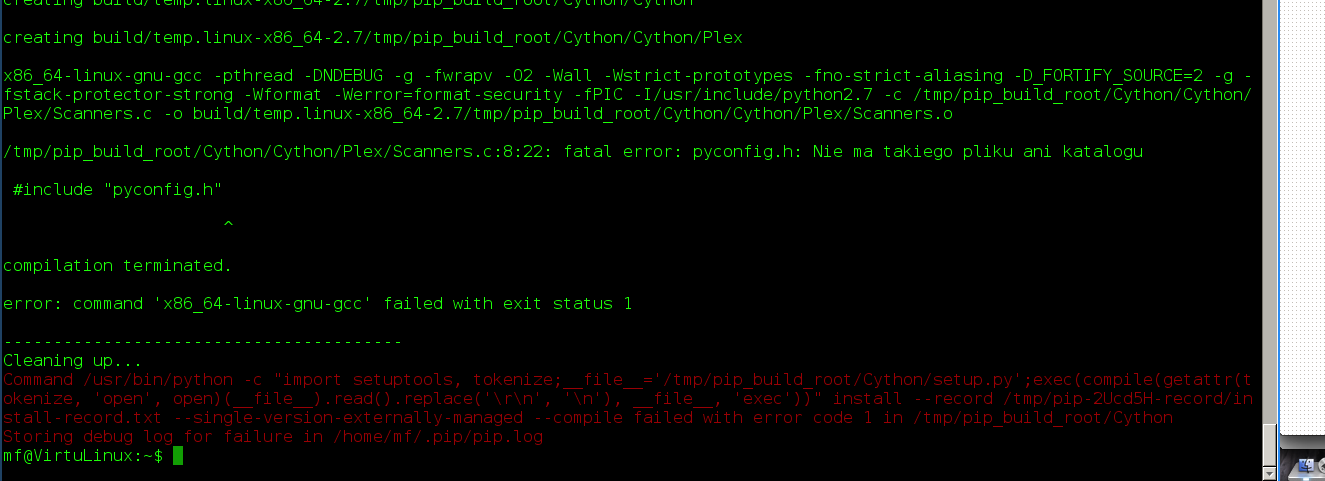Grab the terminal vertical scrollbar thumb
The height and width of the screenshot is (481, 1325).
tap(1270, 444)
